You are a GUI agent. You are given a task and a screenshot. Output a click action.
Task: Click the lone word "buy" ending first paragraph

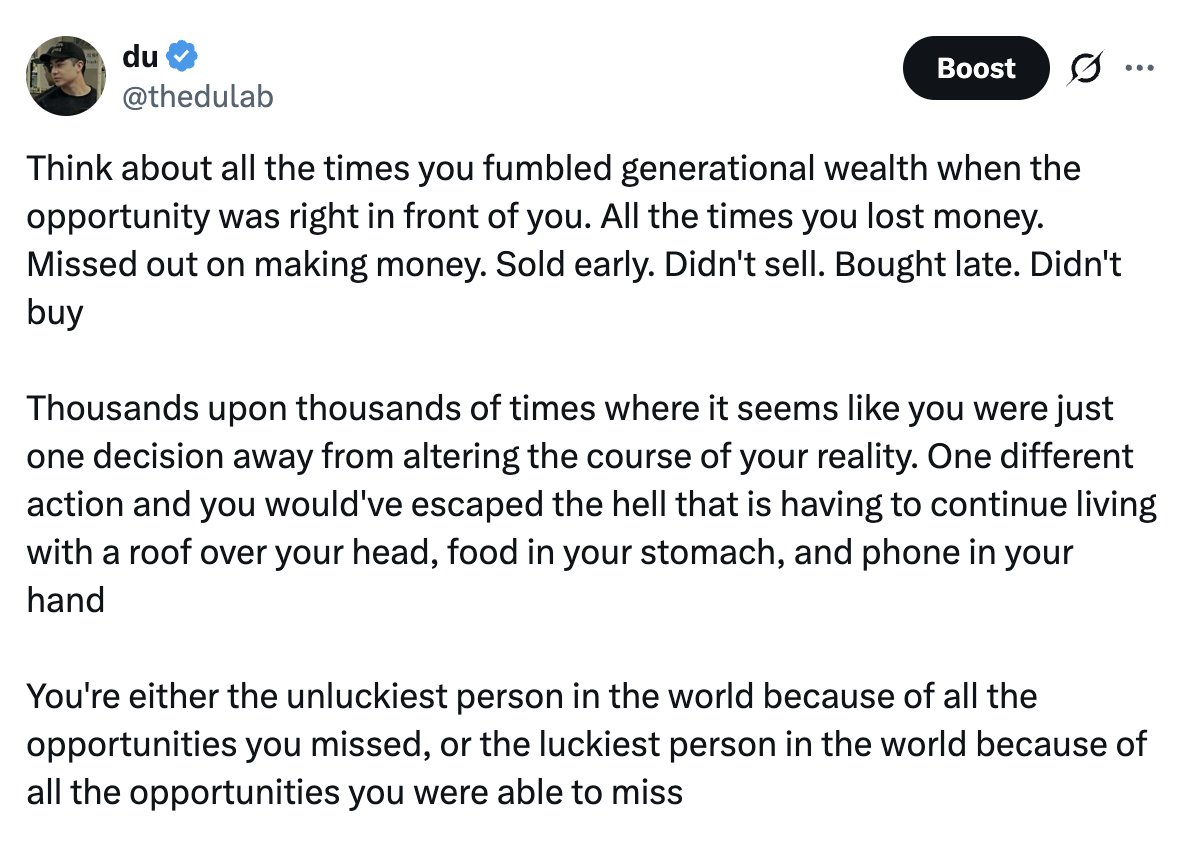point(54,312)
